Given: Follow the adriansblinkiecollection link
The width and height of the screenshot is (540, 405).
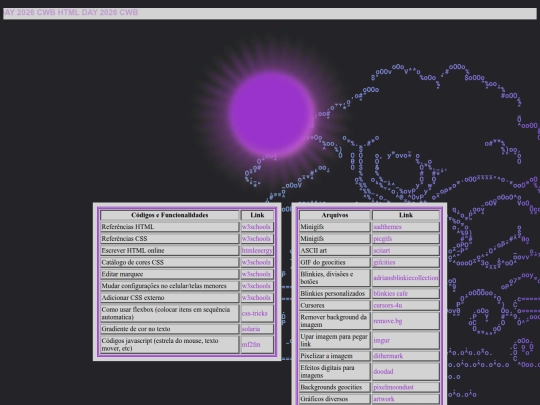Looking at the screenshot, I should [x=406, y=278].
